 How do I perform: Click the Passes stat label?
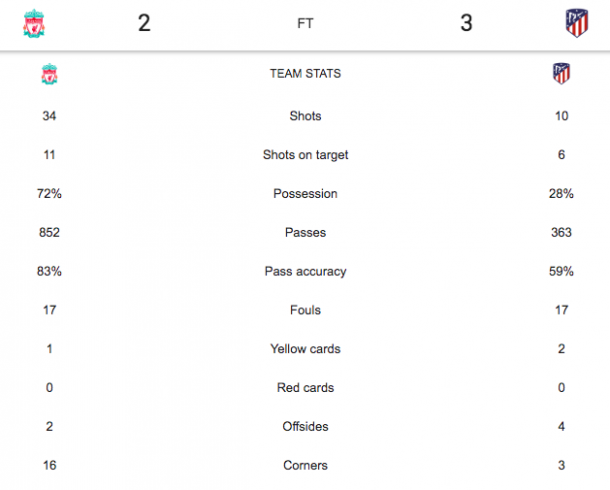coord(305,233)
